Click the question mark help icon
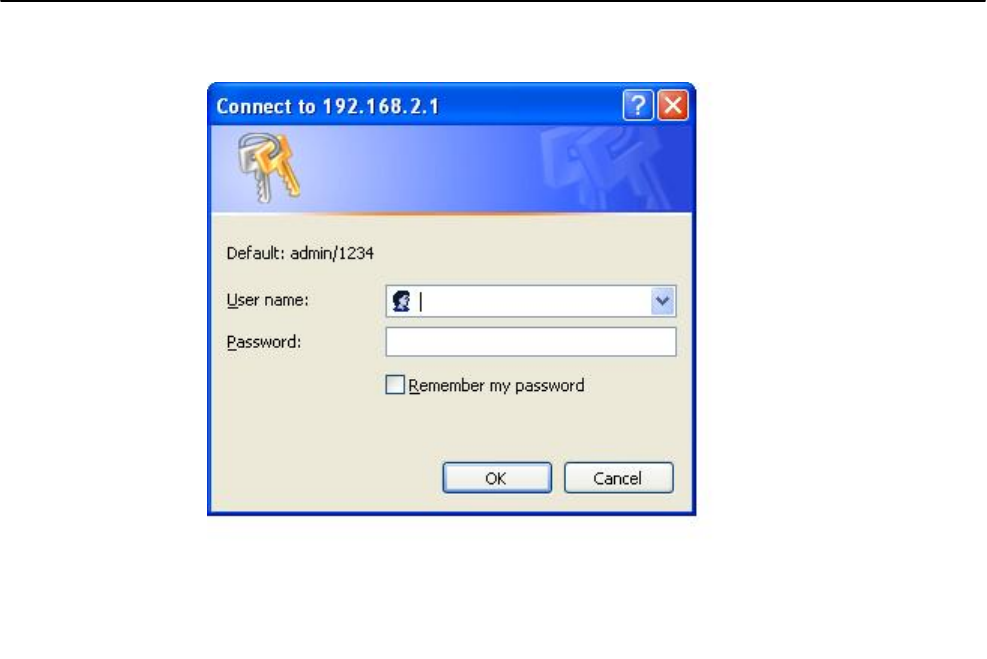The height and width of the screenshot is (659, 987). [x=638, y=105]
